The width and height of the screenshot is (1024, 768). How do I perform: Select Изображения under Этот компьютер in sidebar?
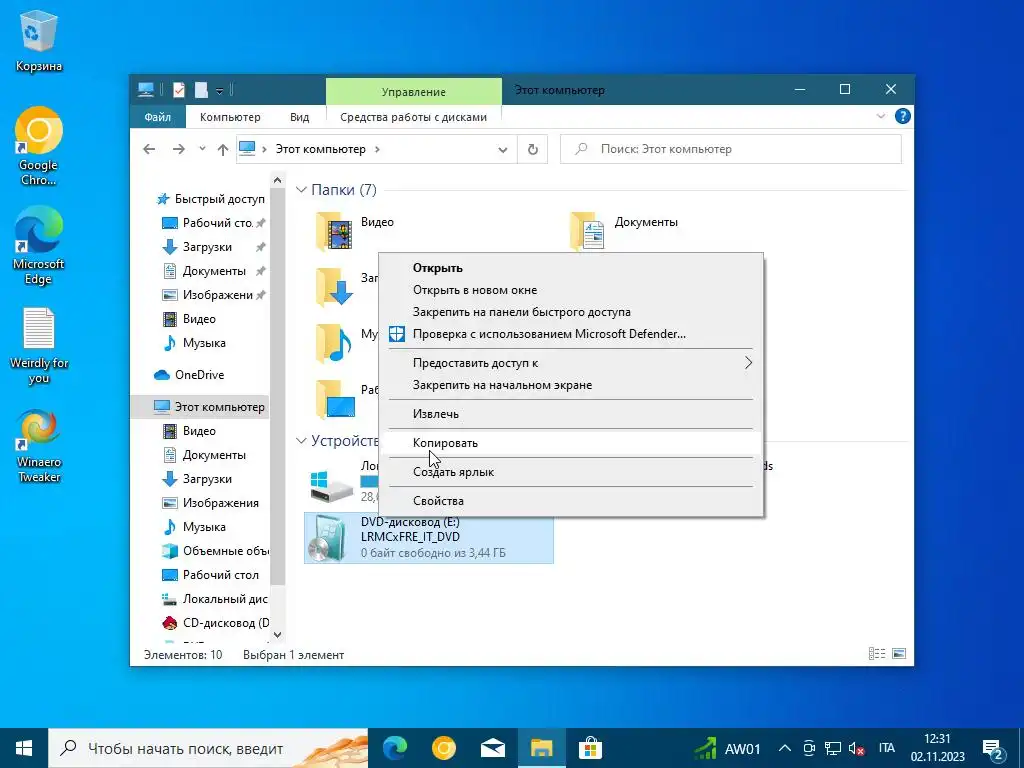[210, 503]
